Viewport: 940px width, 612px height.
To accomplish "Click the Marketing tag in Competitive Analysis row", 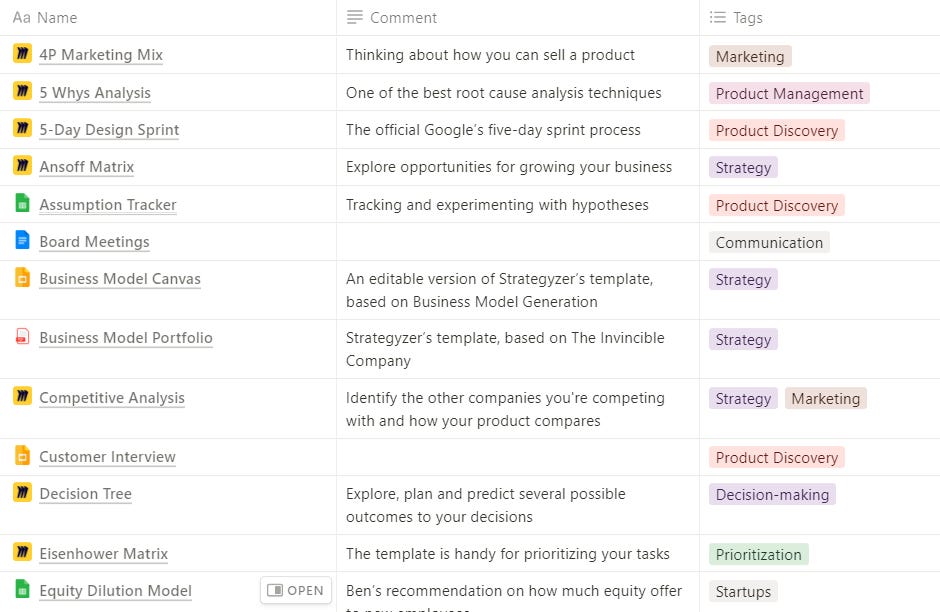I will [825, 399].
